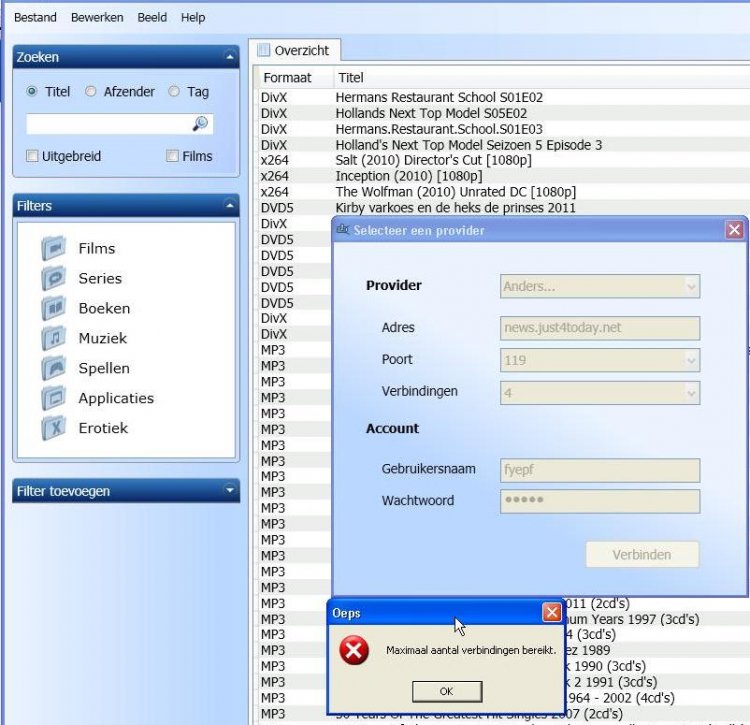Click the Films filter icon
The image size is (750, 725).
(x=53, y=248)
